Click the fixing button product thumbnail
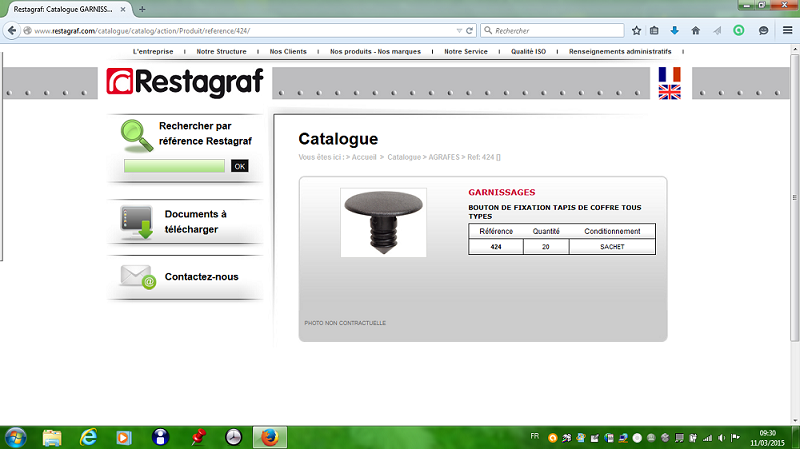The height and width of the screenshot is (449, 800). click(383, 222)
